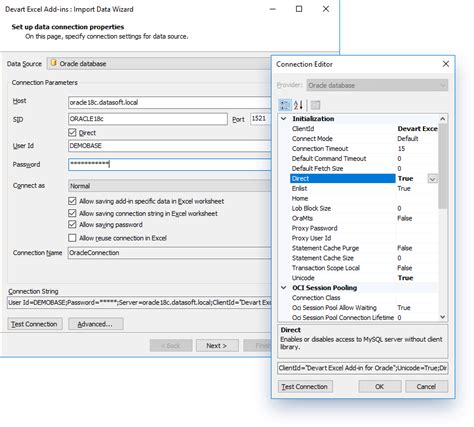This screenshot has height=427, width=474.
Task: Collapse the Initialization category
Action: click(x=284, y=119)
